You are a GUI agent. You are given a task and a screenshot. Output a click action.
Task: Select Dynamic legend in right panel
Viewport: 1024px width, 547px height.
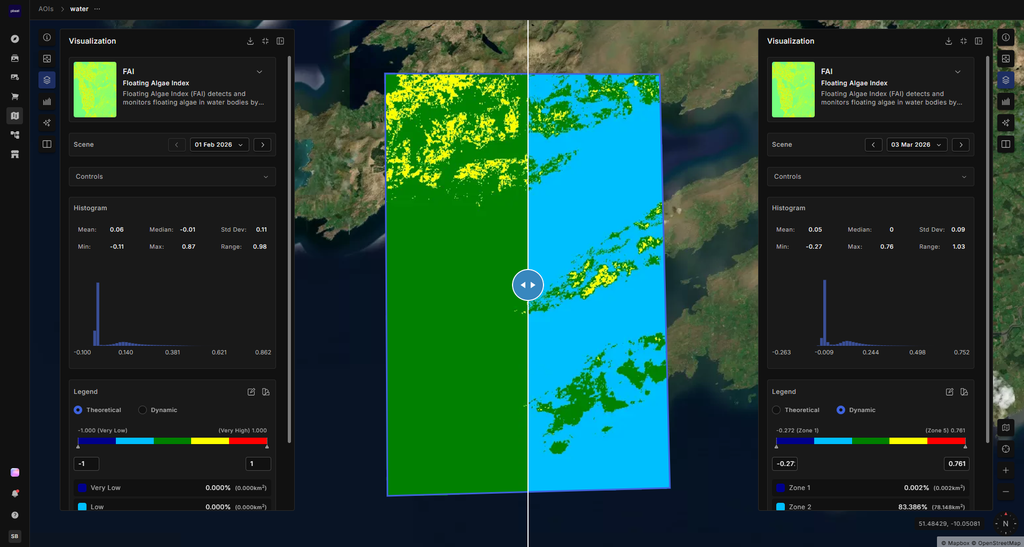(856, 410)
